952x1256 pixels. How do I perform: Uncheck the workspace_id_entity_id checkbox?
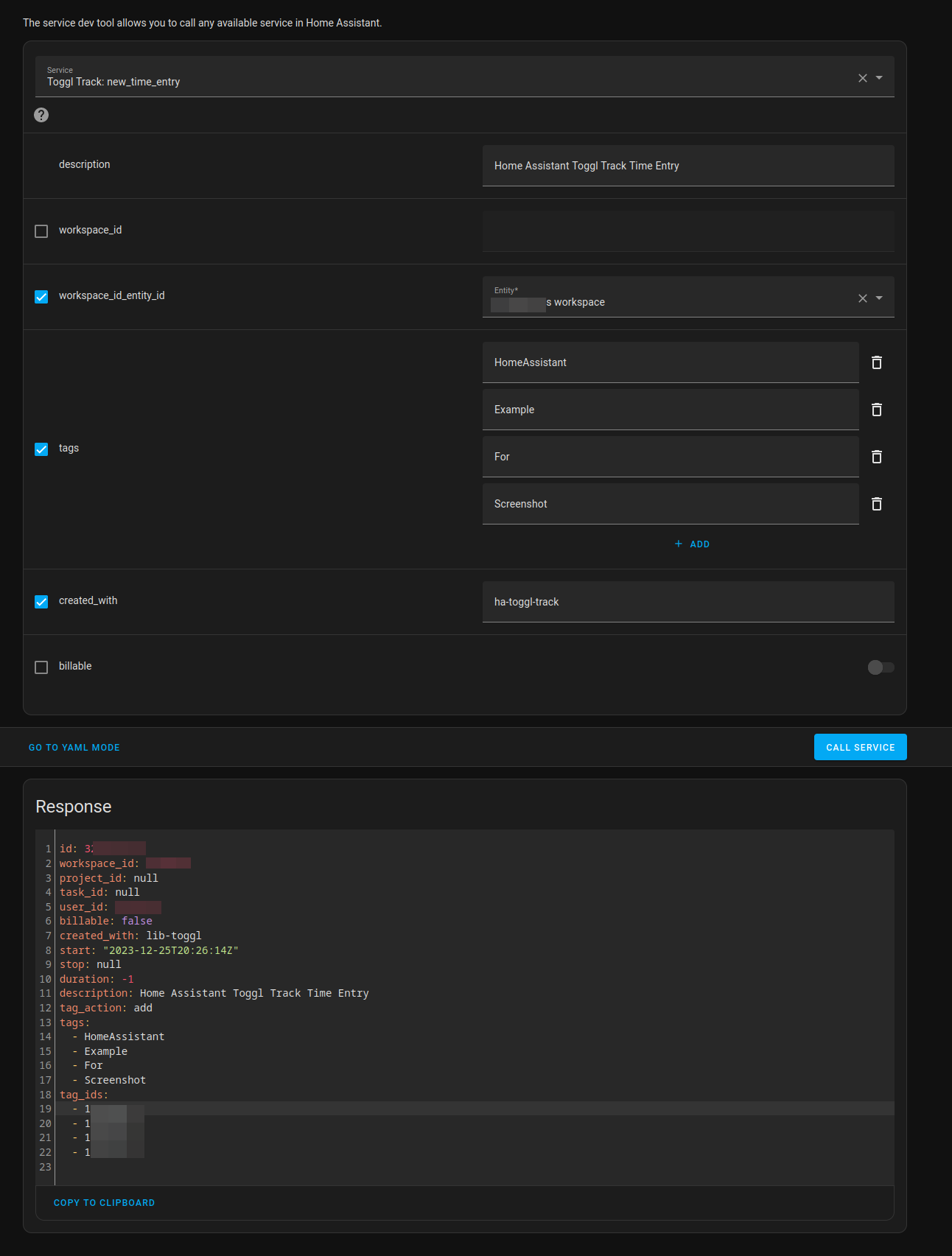point(41,297)
